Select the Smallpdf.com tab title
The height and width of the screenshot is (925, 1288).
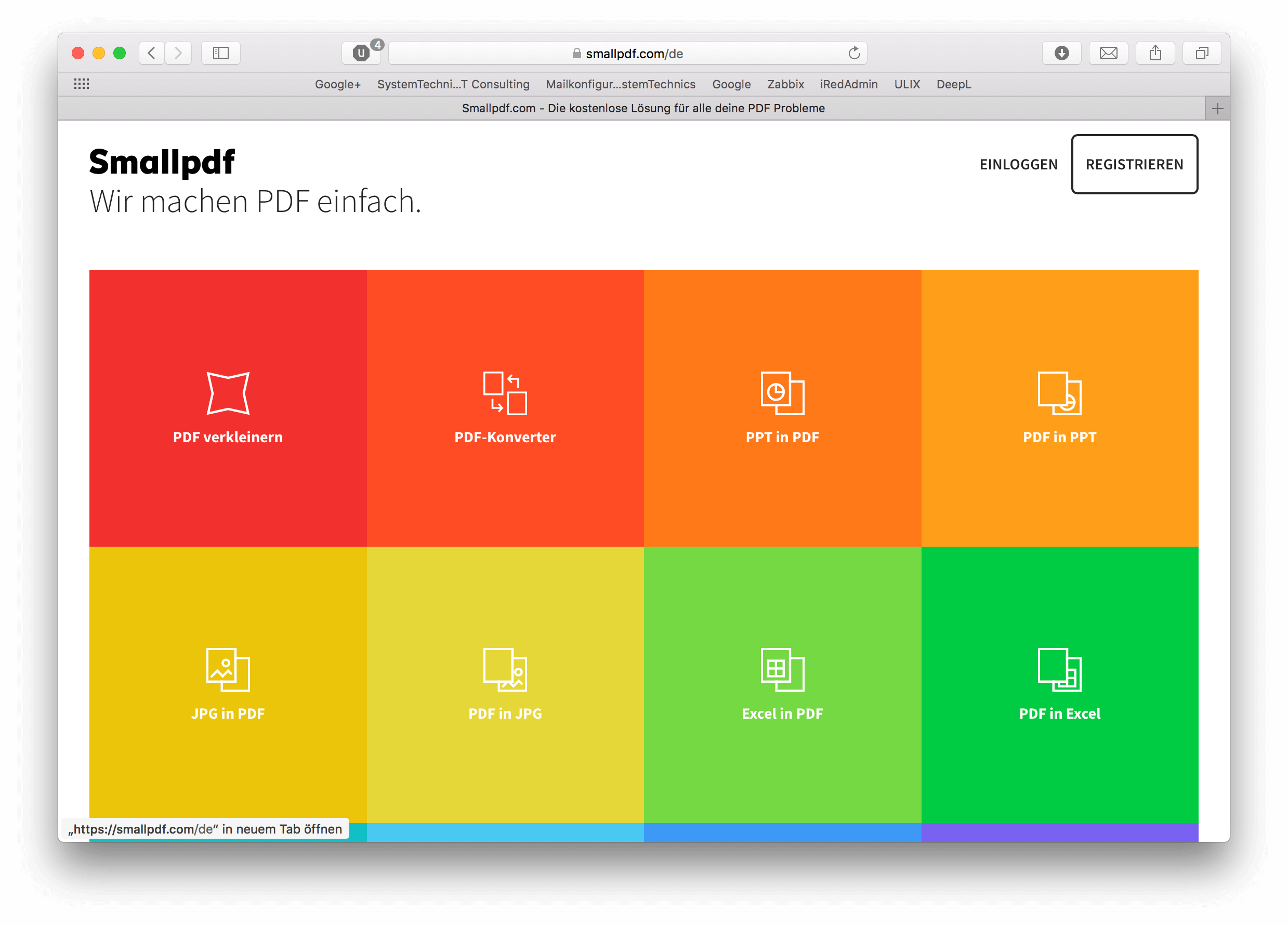pos(643,109)
